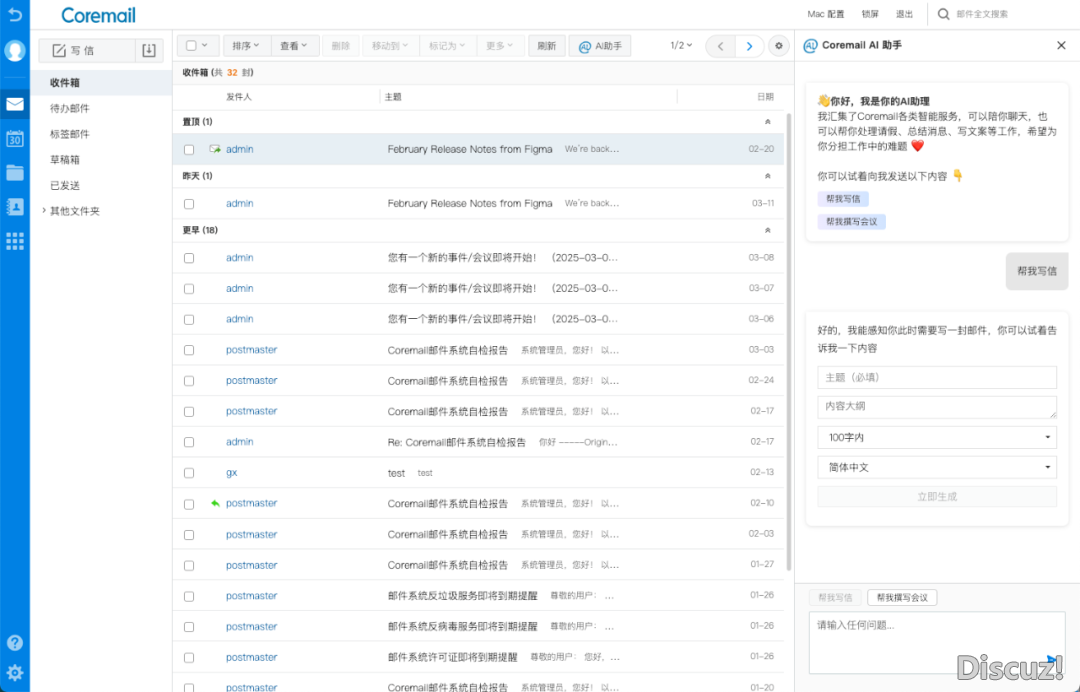Image resolution: width=1080 pixels, height=692 pixels.
Task: Click the 写信 compose button
Action: [x=87, y=50]
